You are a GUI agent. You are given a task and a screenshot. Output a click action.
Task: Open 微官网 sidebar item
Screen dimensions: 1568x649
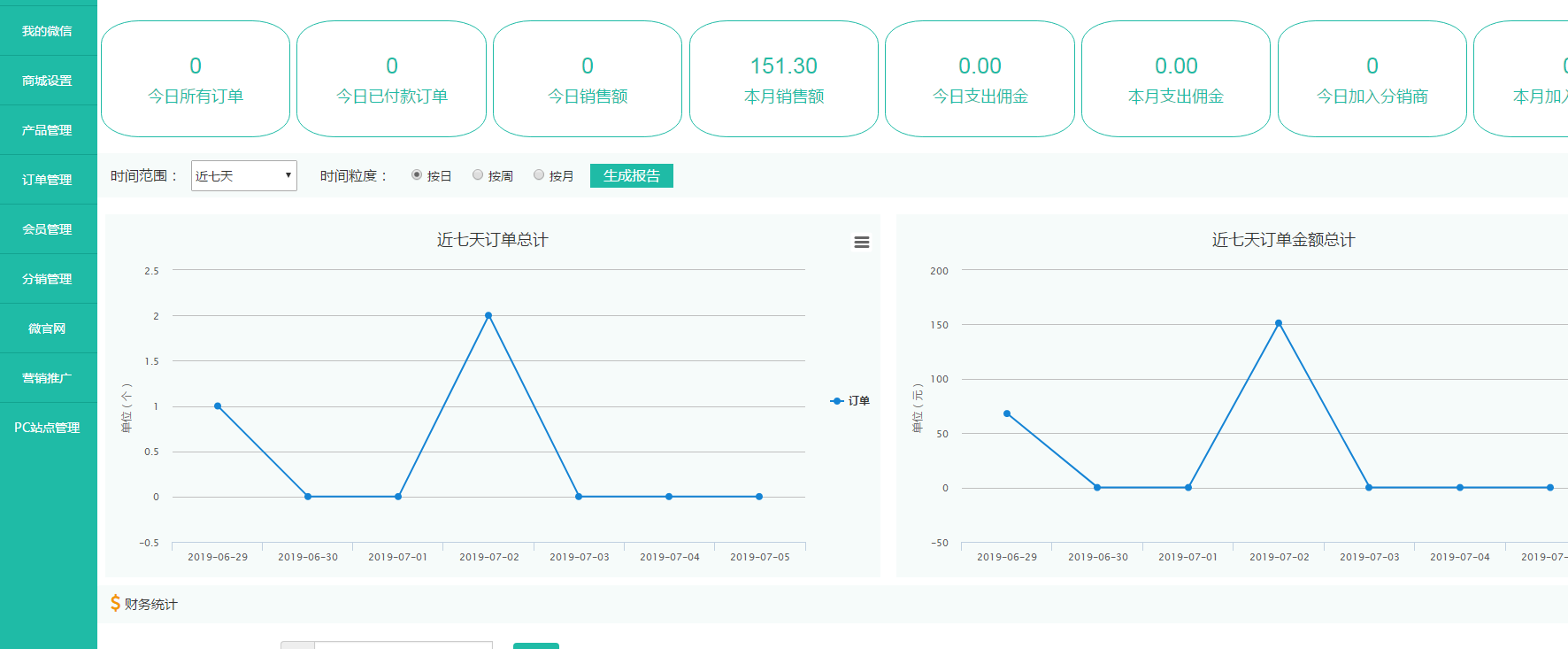[48, 328]
